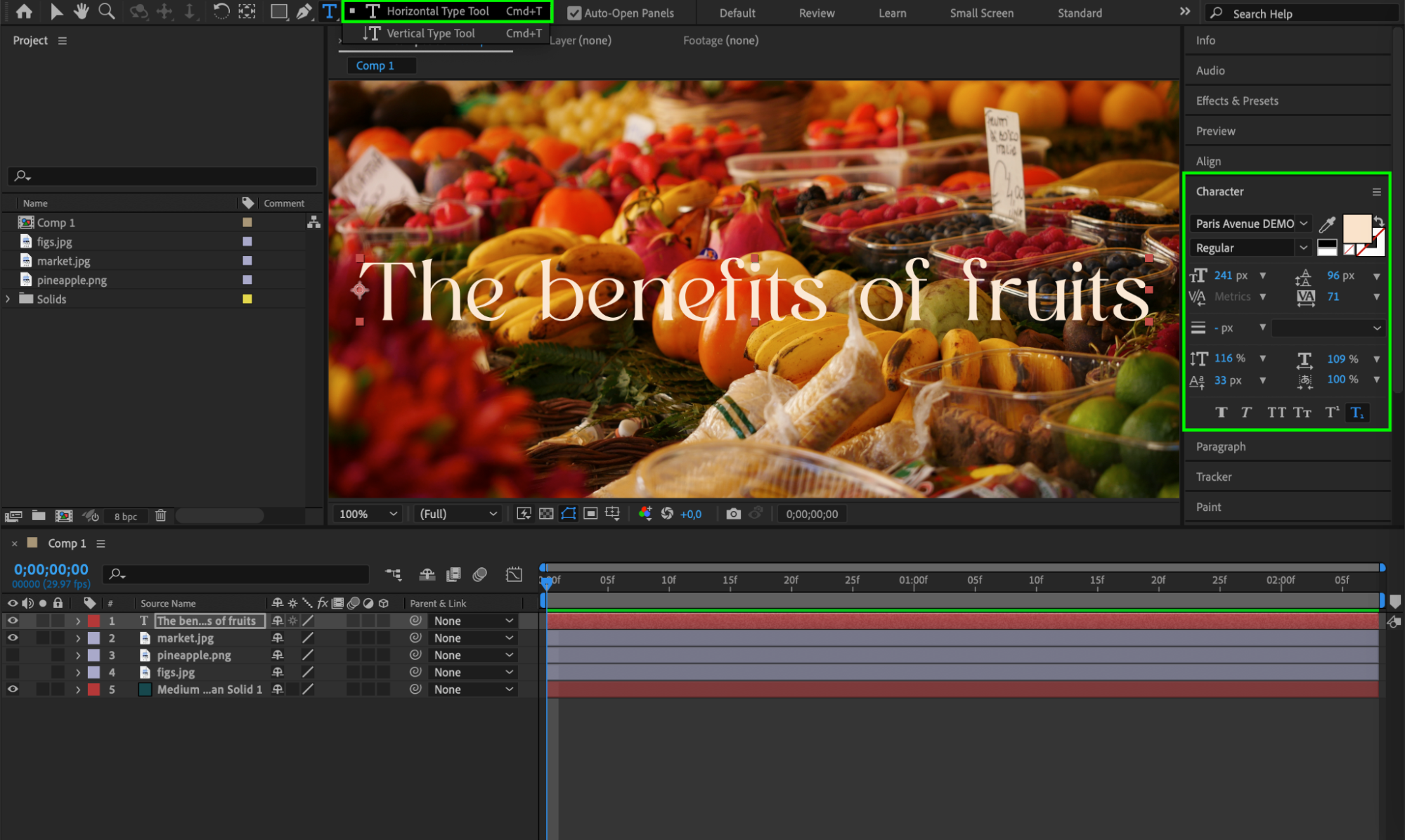This screenshot has width=1405, height=840.
Task: Click the Rotation tool icon
Action: (221, 11)
